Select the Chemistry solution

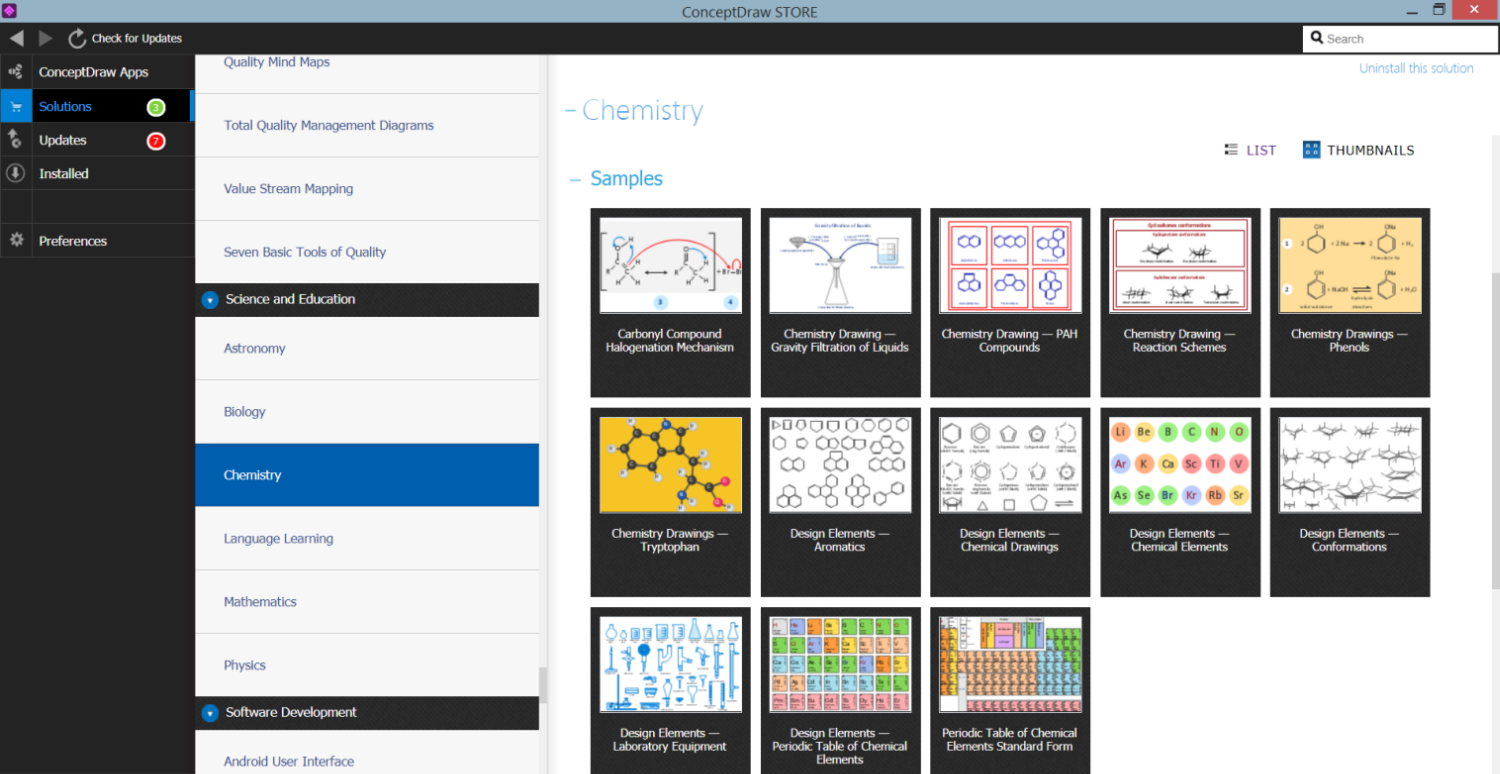tap(367, 475)
